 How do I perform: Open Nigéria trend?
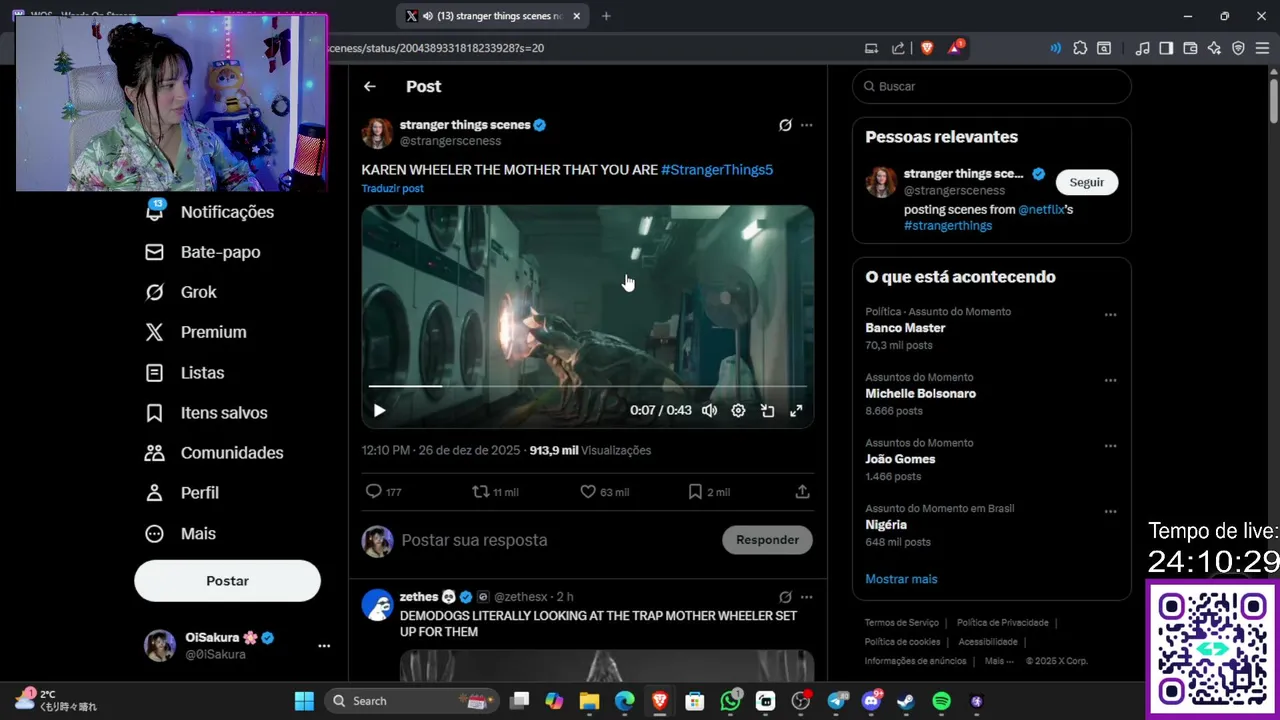coord(886,525)
